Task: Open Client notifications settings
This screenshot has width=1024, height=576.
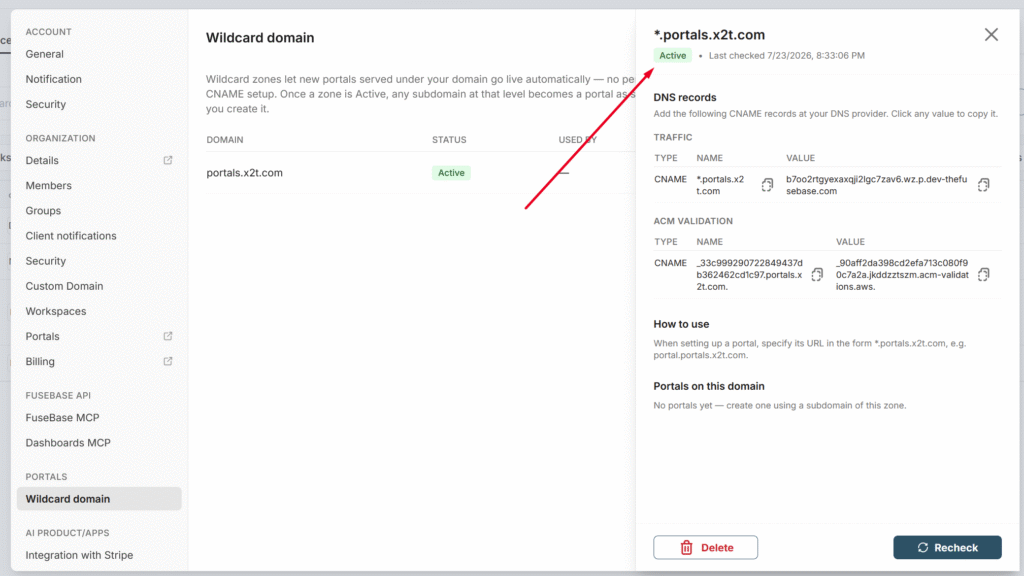Action: coord(71,236)
